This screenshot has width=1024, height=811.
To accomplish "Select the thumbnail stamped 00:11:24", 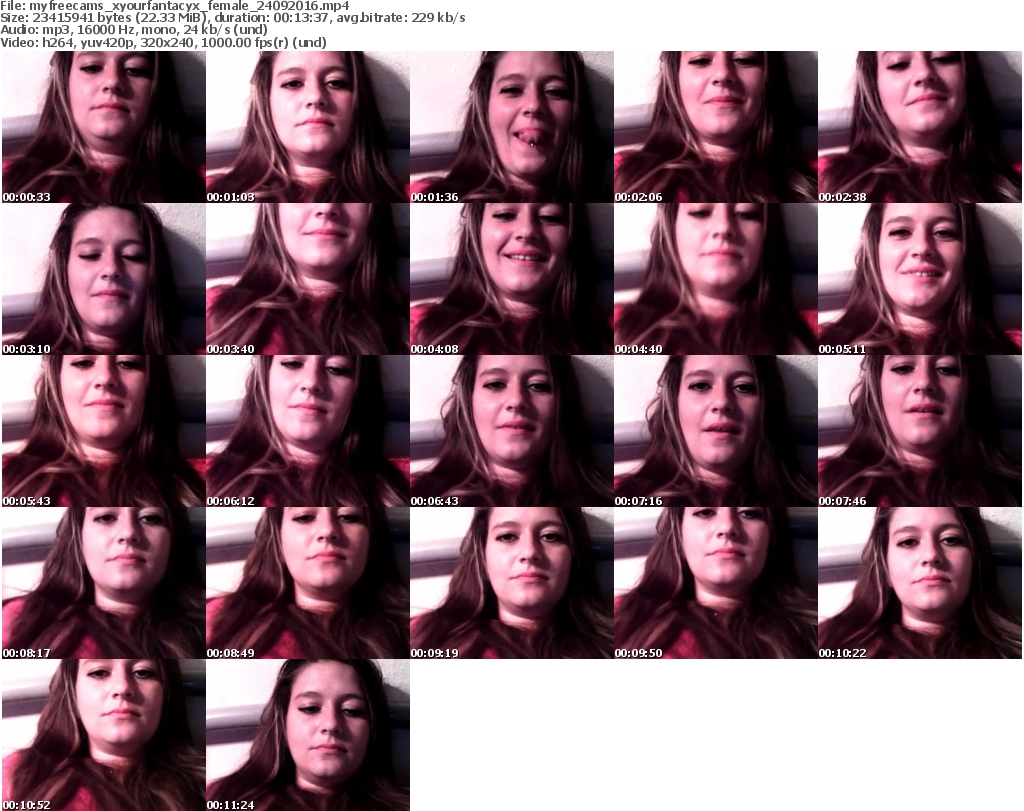I will point(308,735).
